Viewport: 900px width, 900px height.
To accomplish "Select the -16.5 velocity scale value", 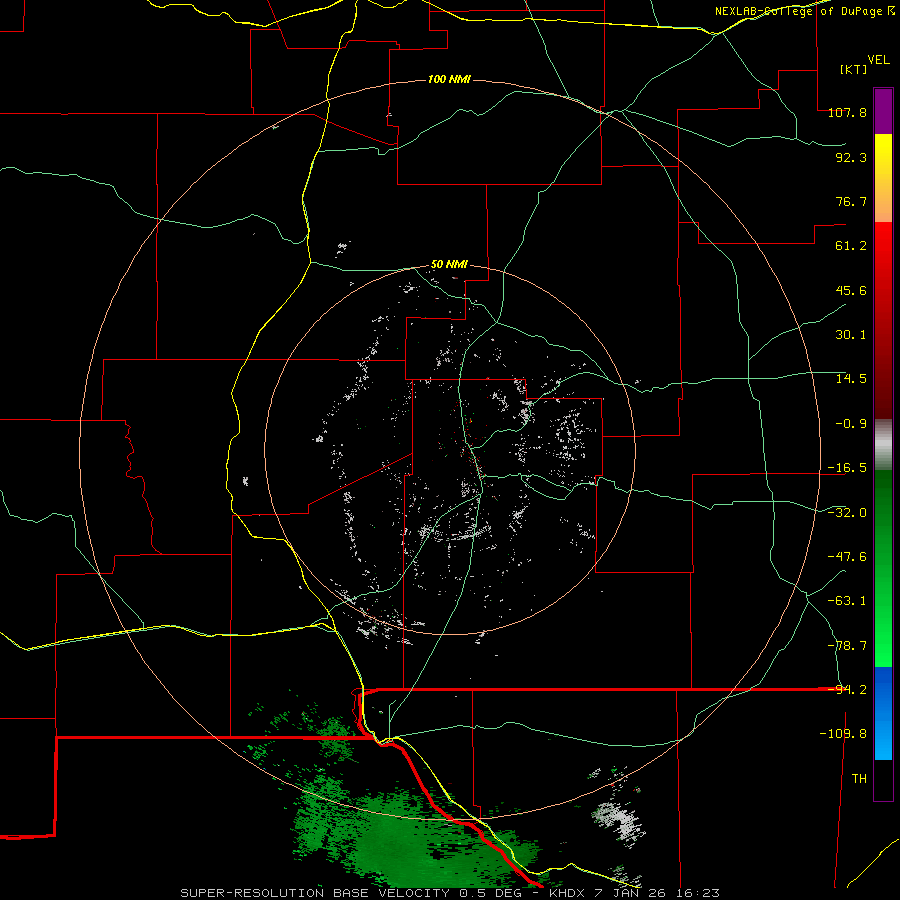I will (x=847, y=468).
